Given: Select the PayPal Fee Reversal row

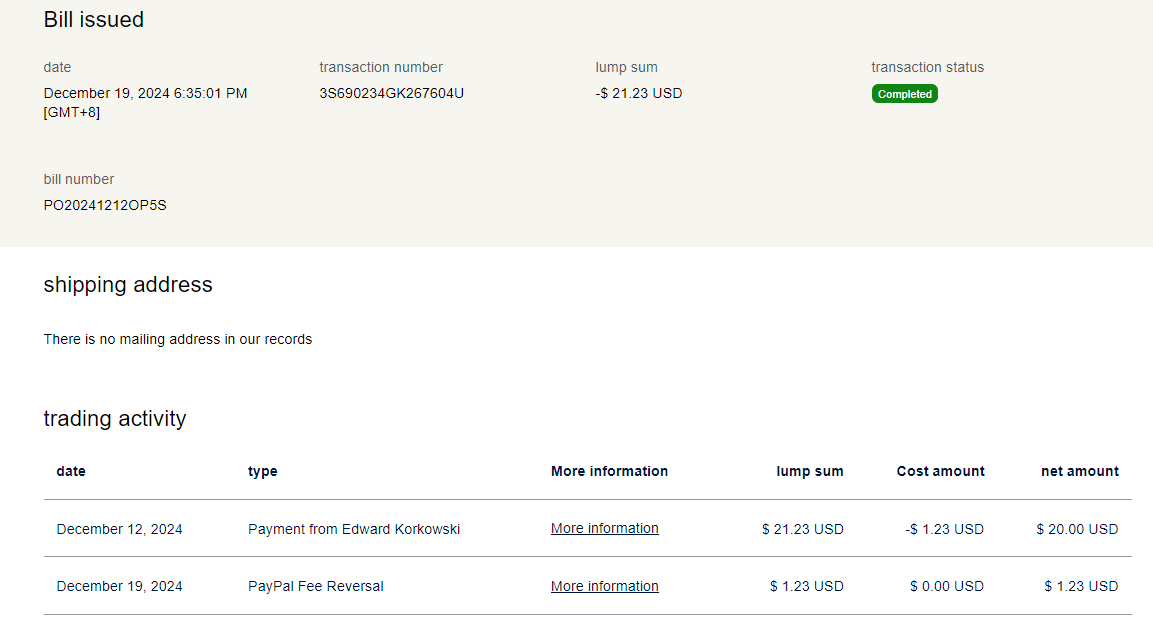Looking at the screenshot, I should click(316, 586).
